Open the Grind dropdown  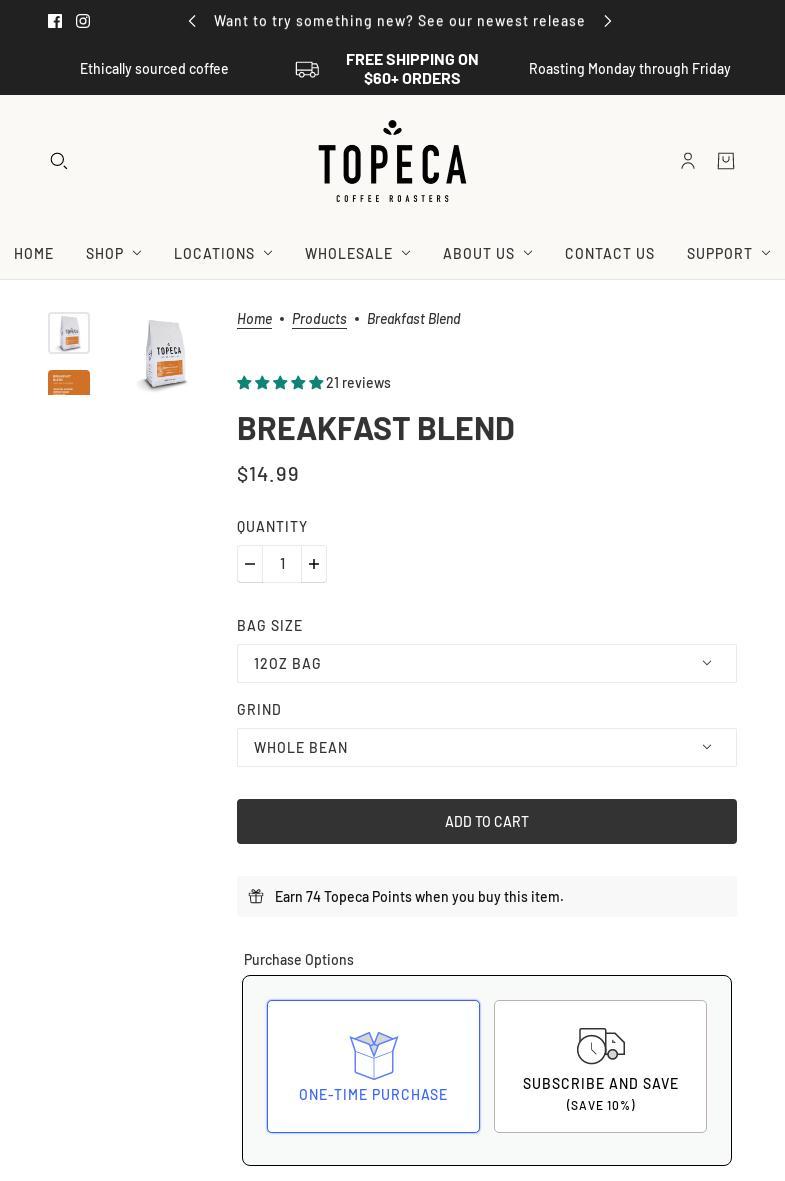486,747
